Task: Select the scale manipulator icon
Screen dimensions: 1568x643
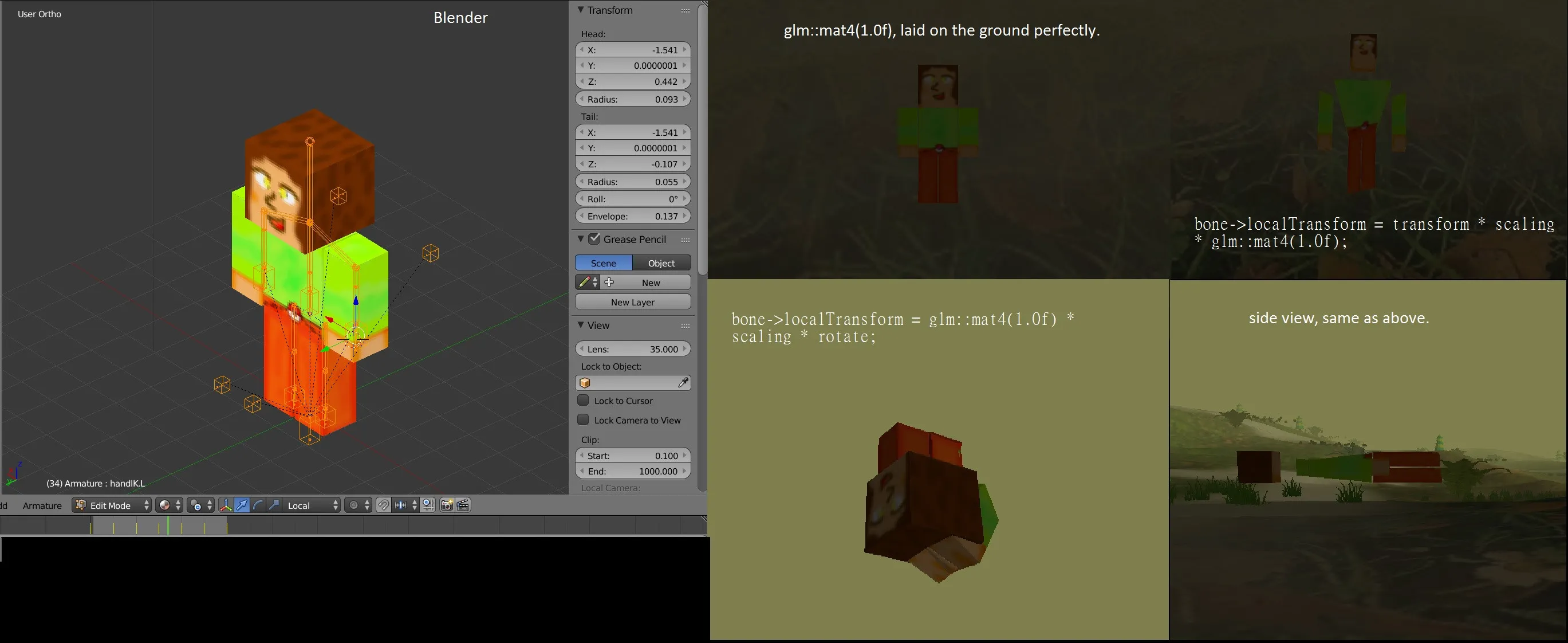Action: pyautogui.click(x=274, y=505)
